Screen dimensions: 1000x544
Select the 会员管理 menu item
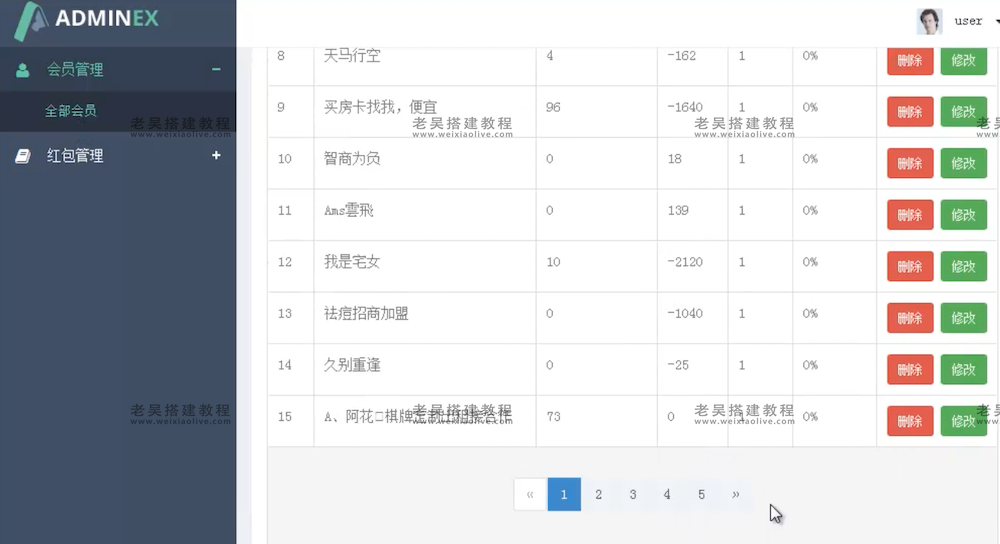point(118,70)
